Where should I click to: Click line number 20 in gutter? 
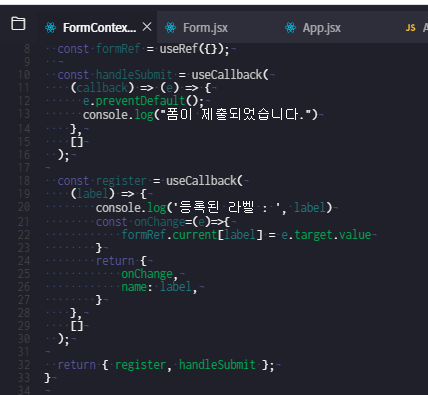24,207
